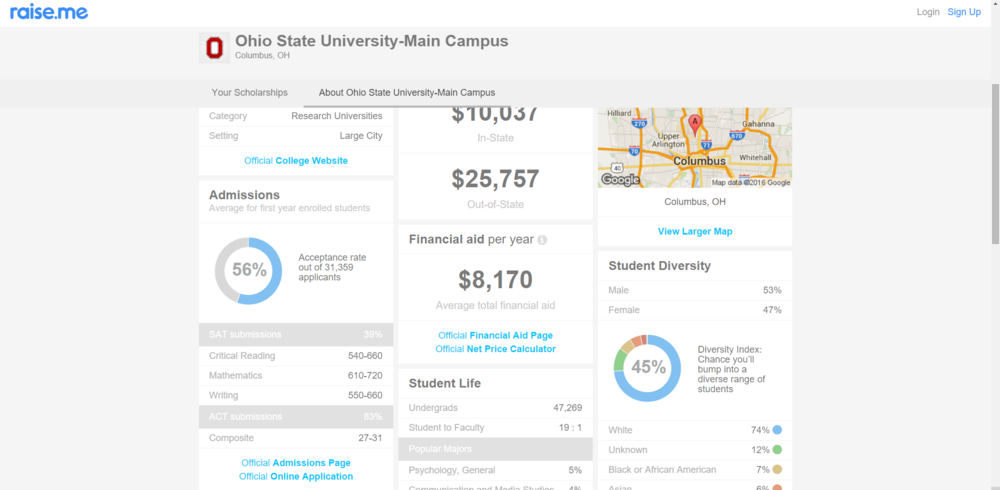Click the ACT submissions header row
This screenshot has width=1000, height=490.
[x=296, y=417]
